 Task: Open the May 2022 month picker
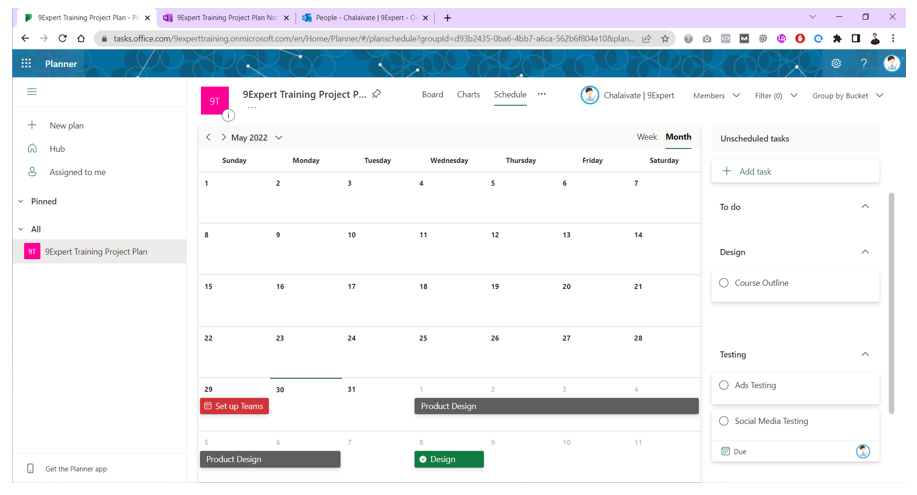click(x=257, y=138)
